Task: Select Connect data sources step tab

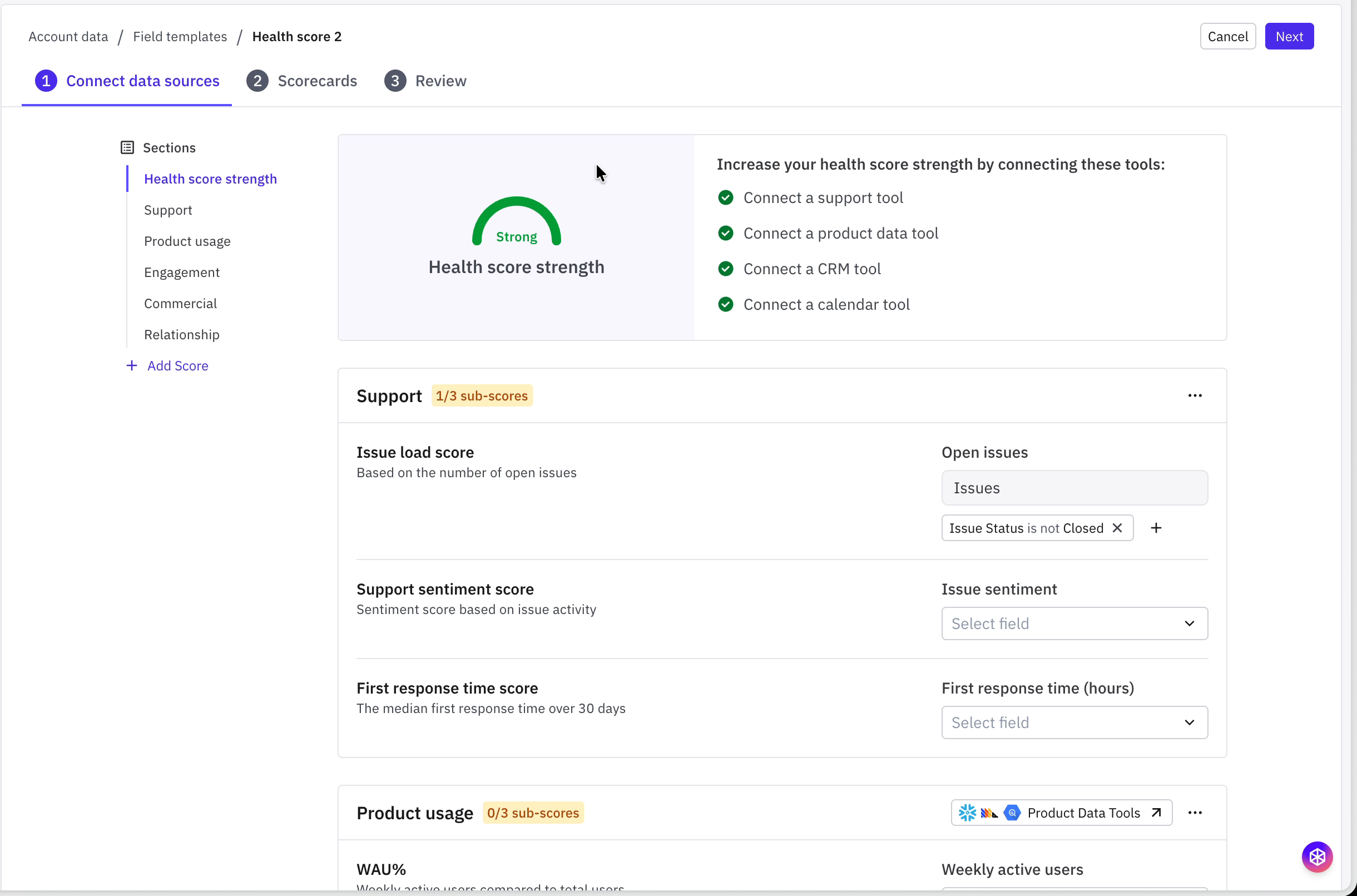Action: 127,81
